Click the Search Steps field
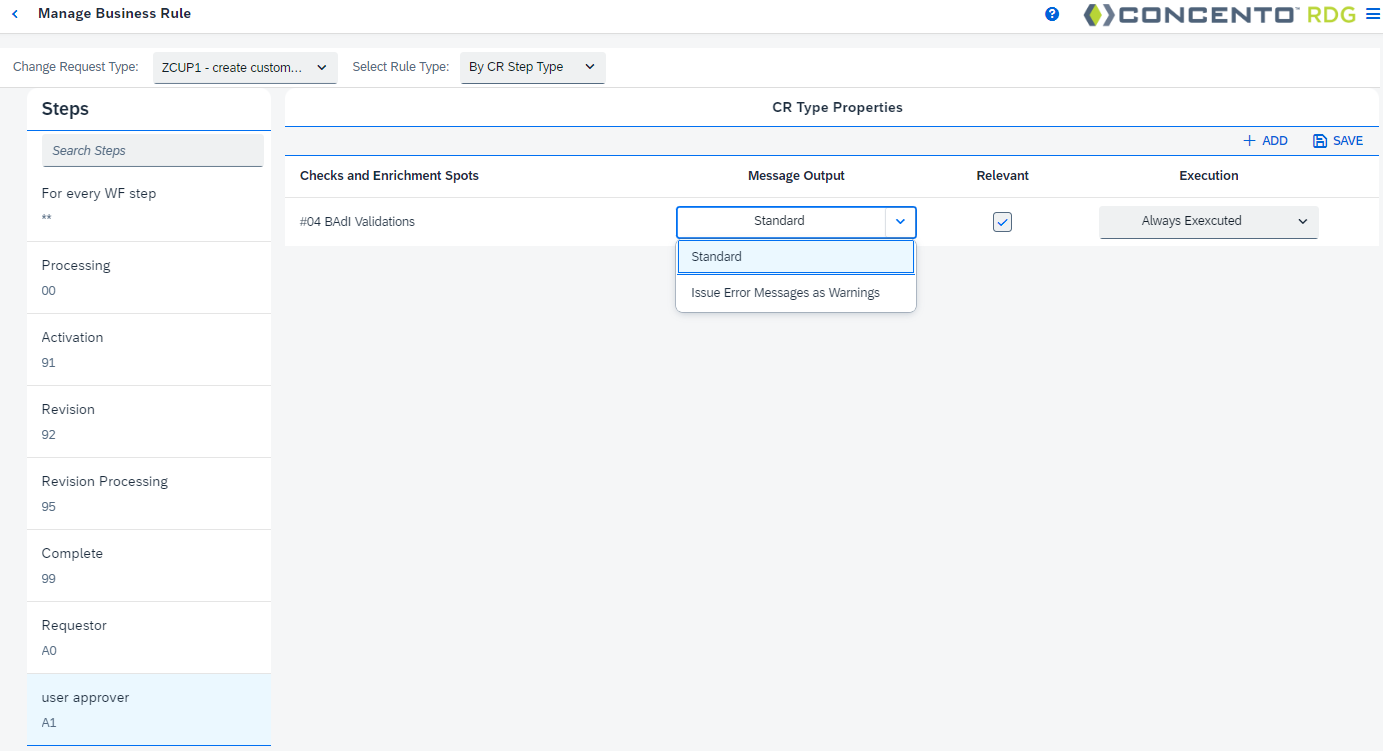The width and height of the screenshot is (1383, 751). point(152,150)
